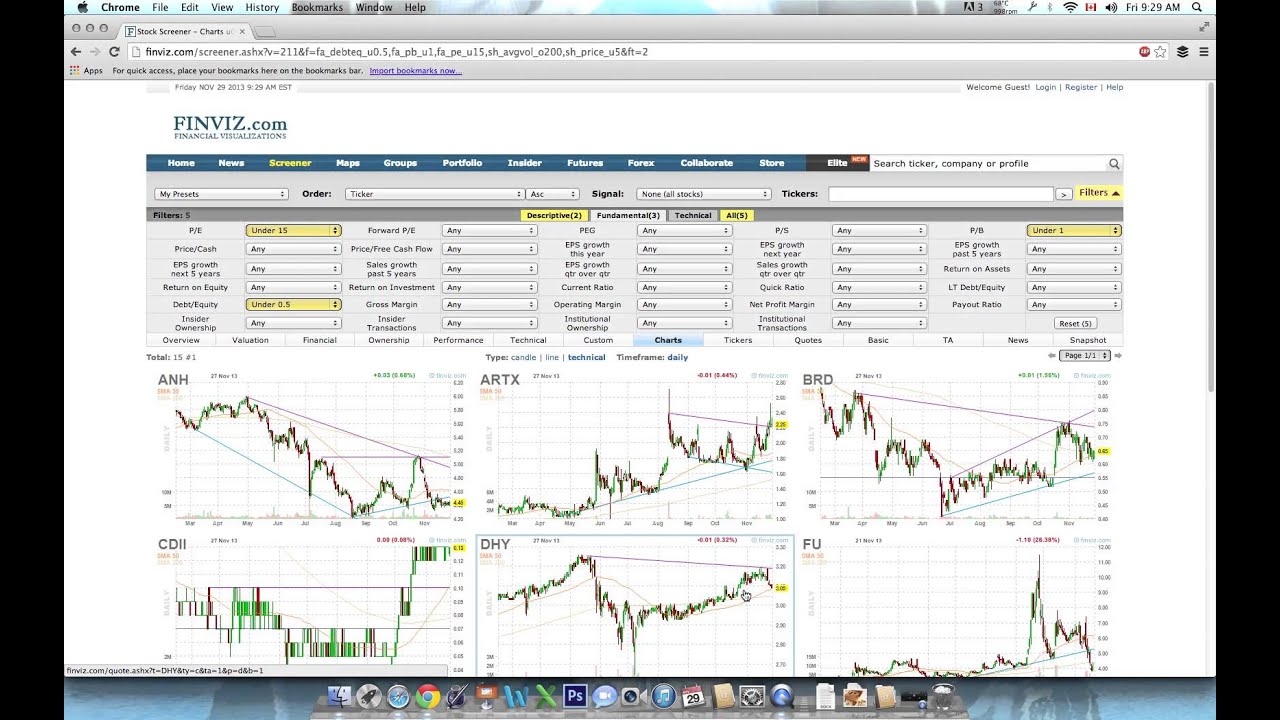Go back with the browser back arrow
Viewport: 1280px width, 720px height.
click(x=76, y=51)
